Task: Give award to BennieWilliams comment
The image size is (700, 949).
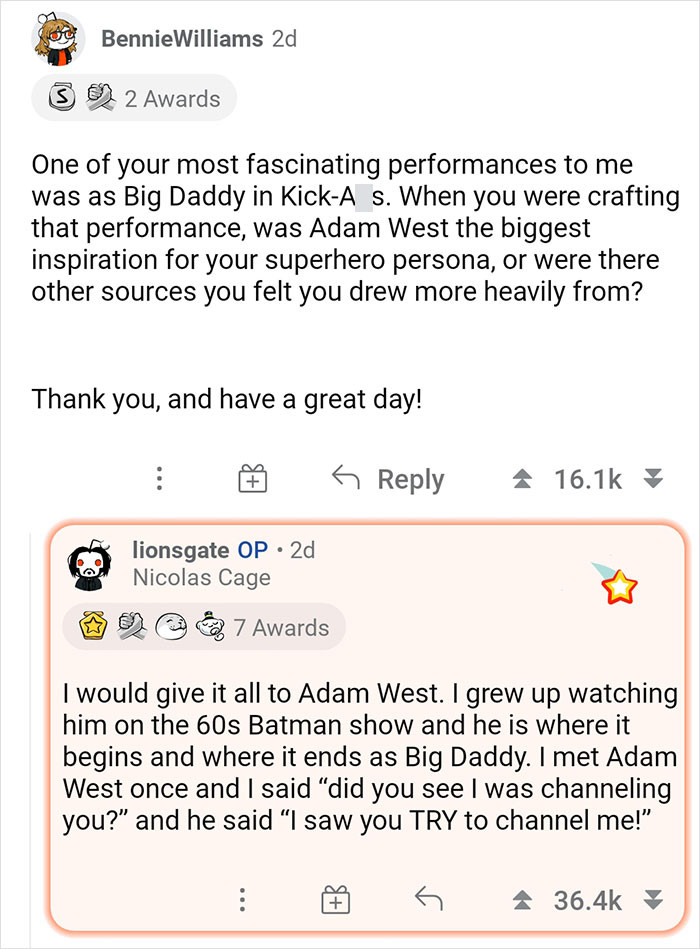Action: [251, 480]
